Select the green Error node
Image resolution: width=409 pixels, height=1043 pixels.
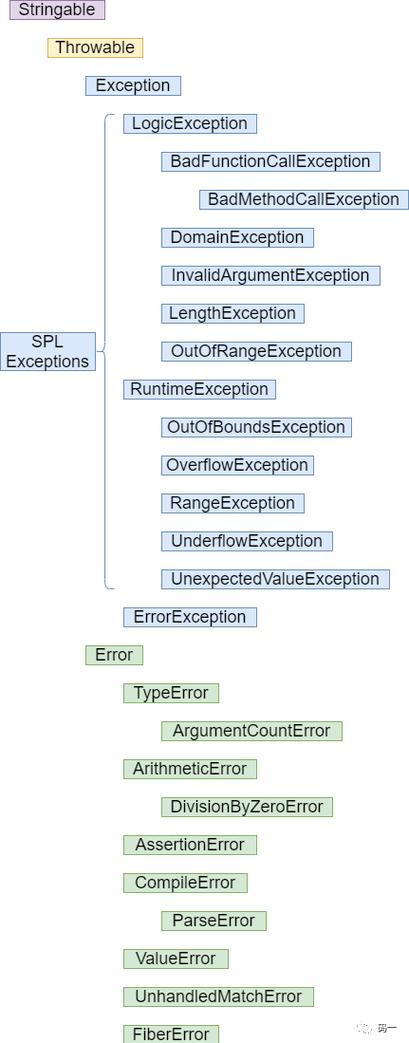click(x=114, y=655)
